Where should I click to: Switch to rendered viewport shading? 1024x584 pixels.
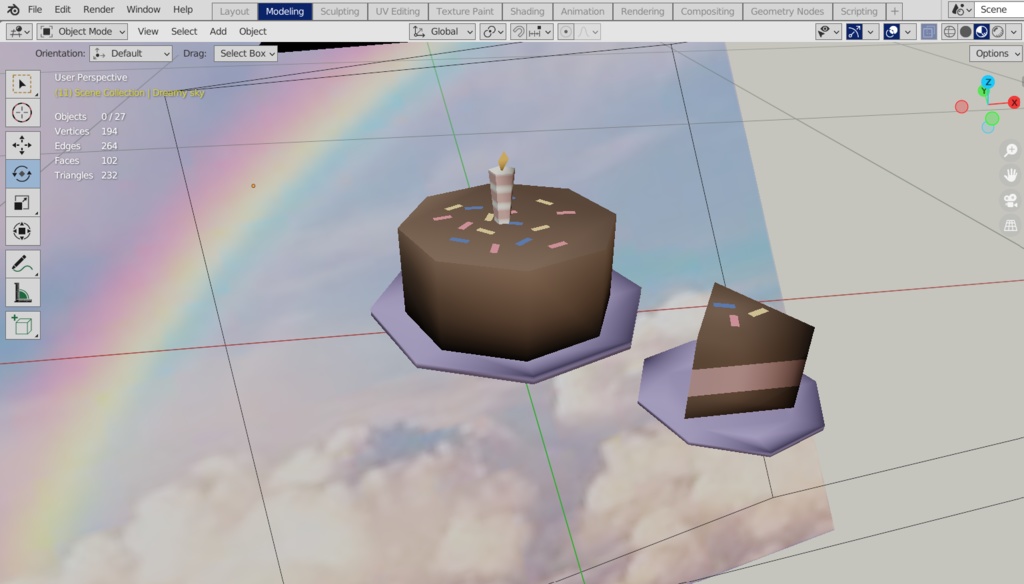(x=997, y=31)
